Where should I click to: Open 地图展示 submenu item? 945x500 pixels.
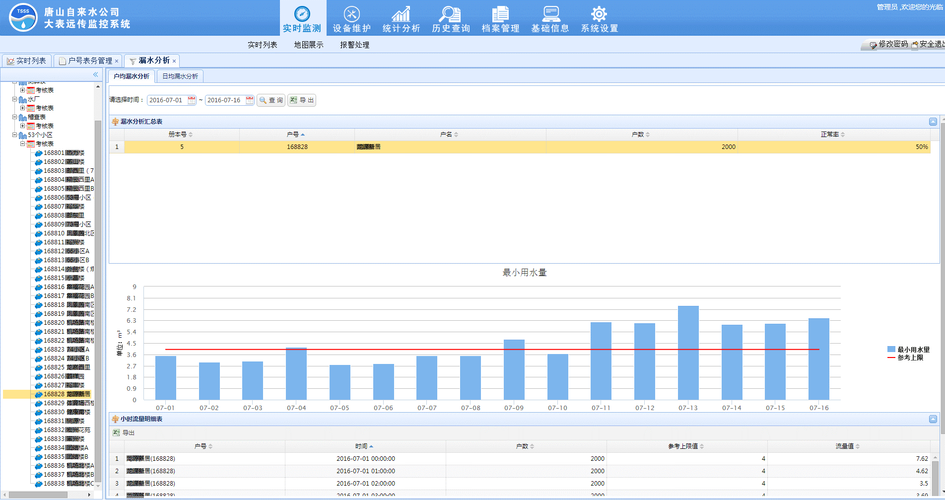click(x=309, y=45)
